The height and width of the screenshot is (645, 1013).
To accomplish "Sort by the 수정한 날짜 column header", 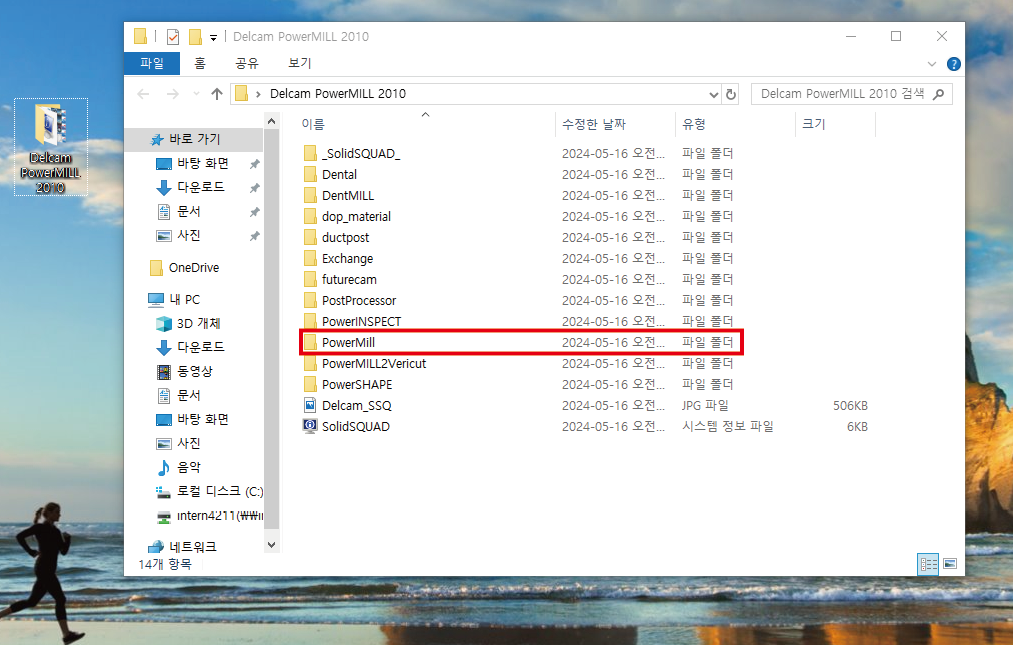I will [x=594, y=124].
